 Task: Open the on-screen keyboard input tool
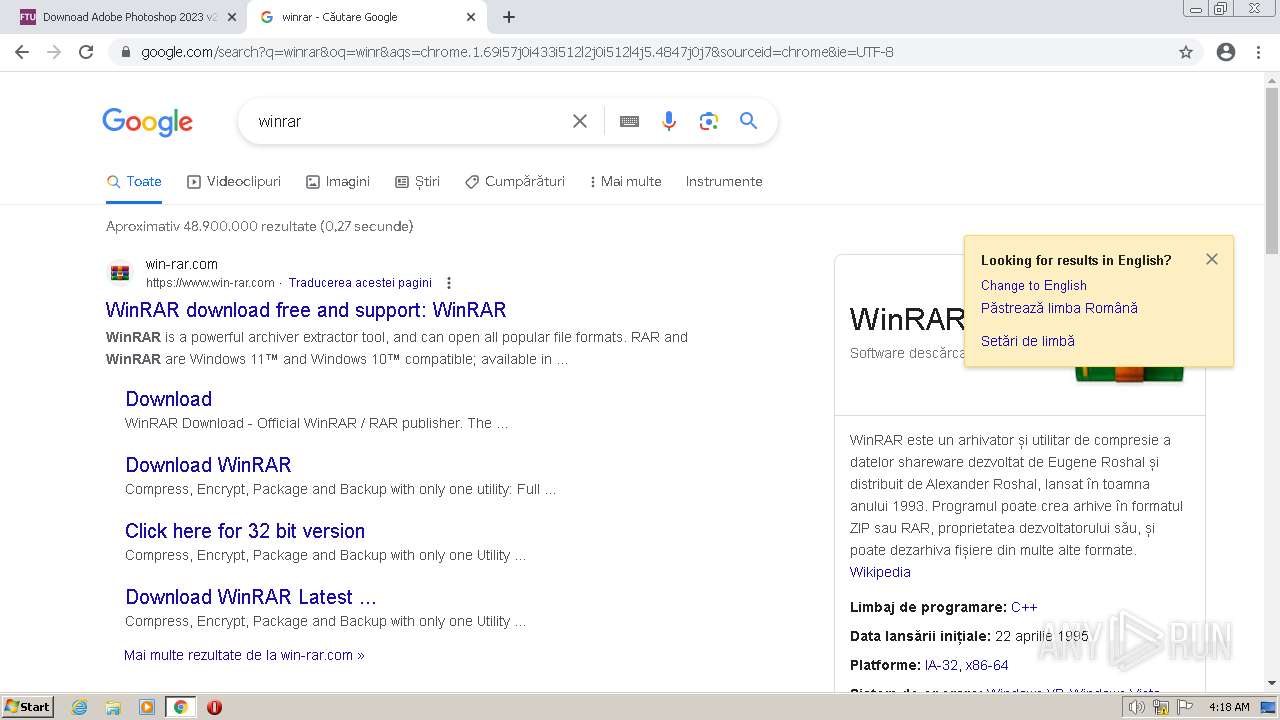click(629, 121)
